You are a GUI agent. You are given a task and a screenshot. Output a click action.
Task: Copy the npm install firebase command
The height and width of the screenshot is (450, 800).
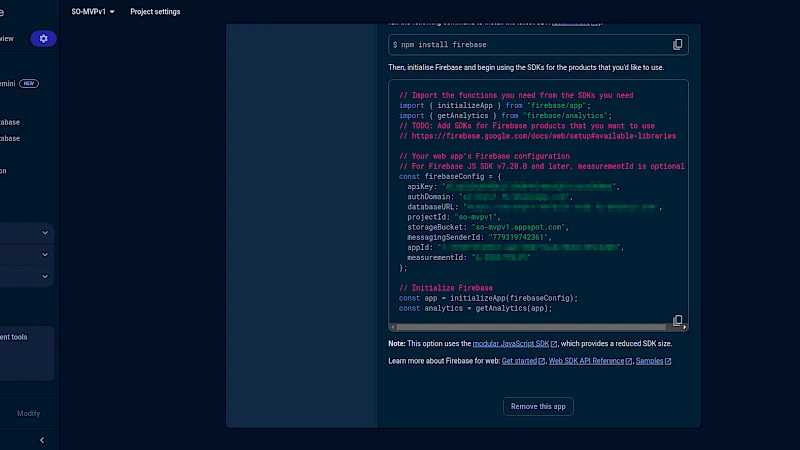[677, 44]
